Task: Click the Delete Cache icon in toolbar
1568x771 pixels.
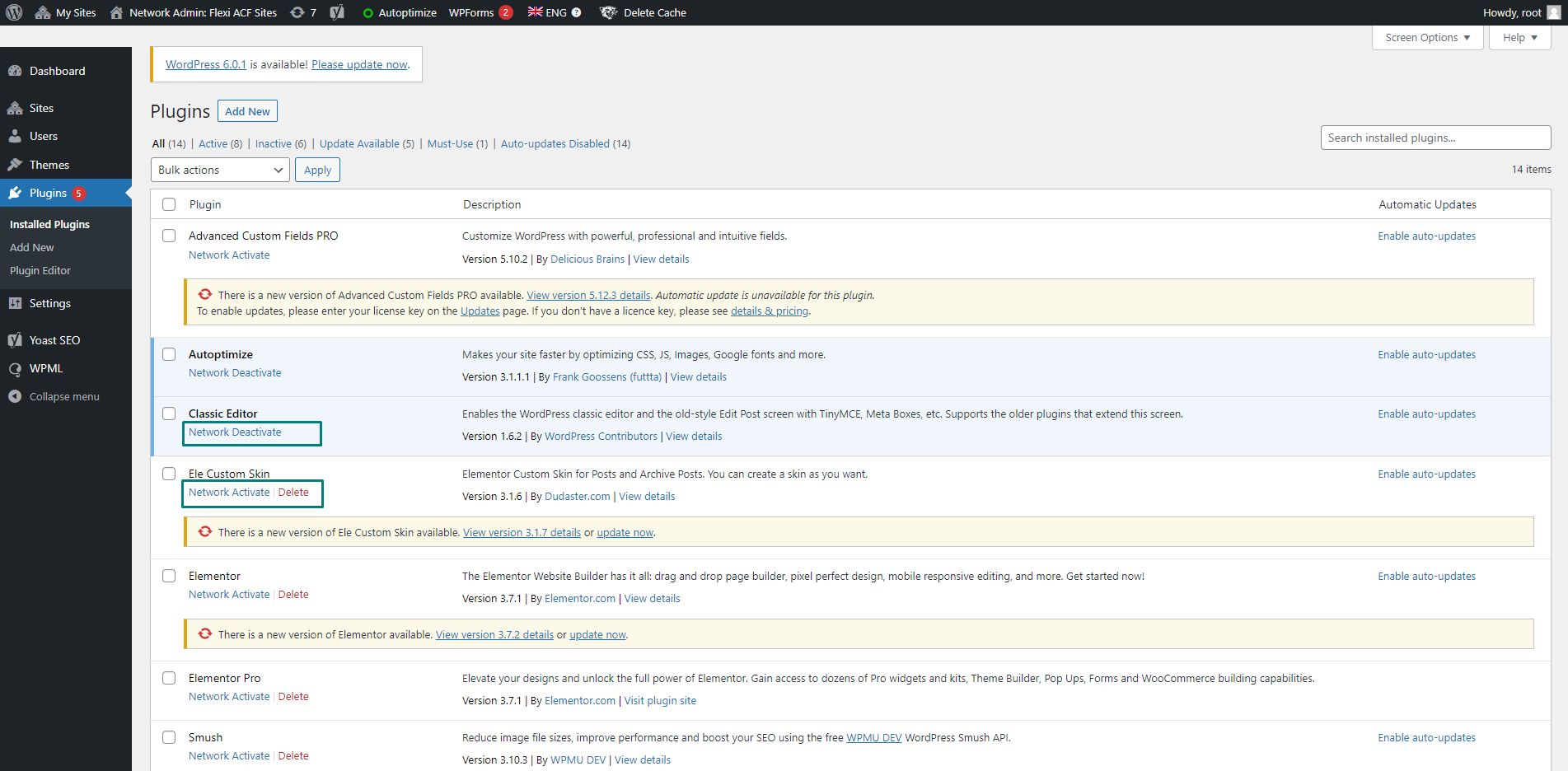Action: point(608,12)
